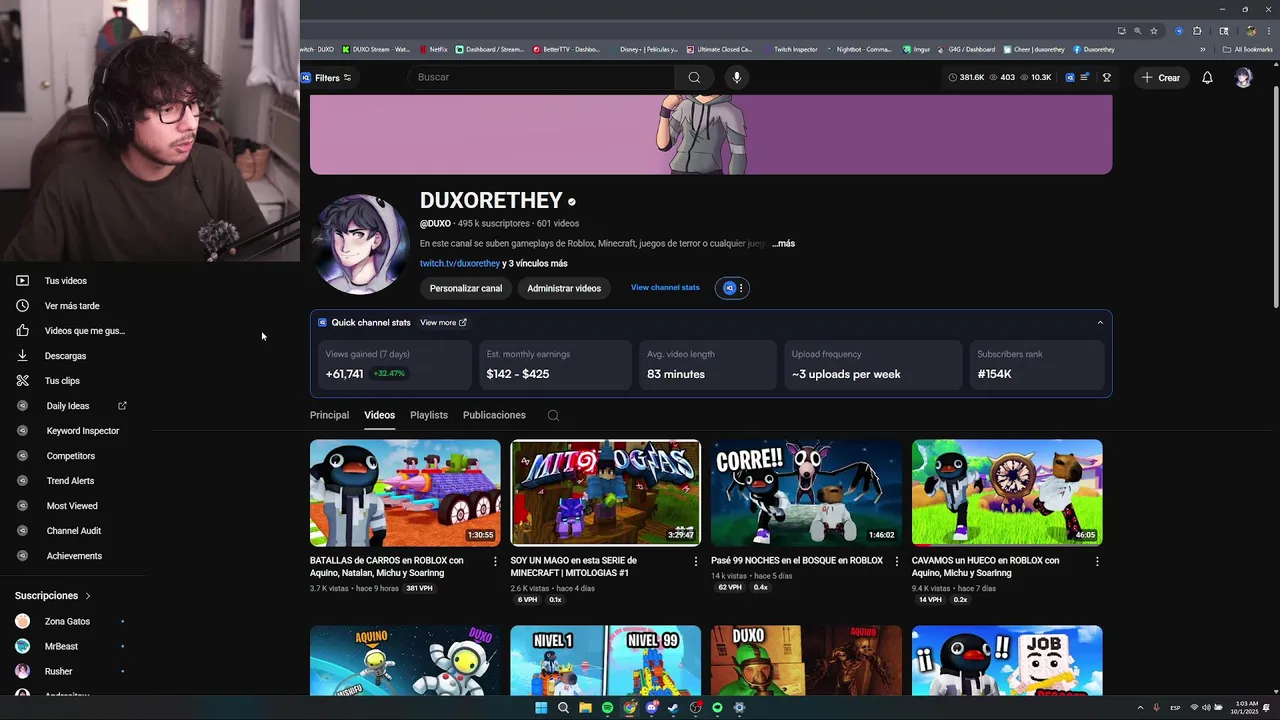Open vidIQ stats showing 381.6K views
The height and width of the screenshot is (720, 1280).
click(967, 77)
